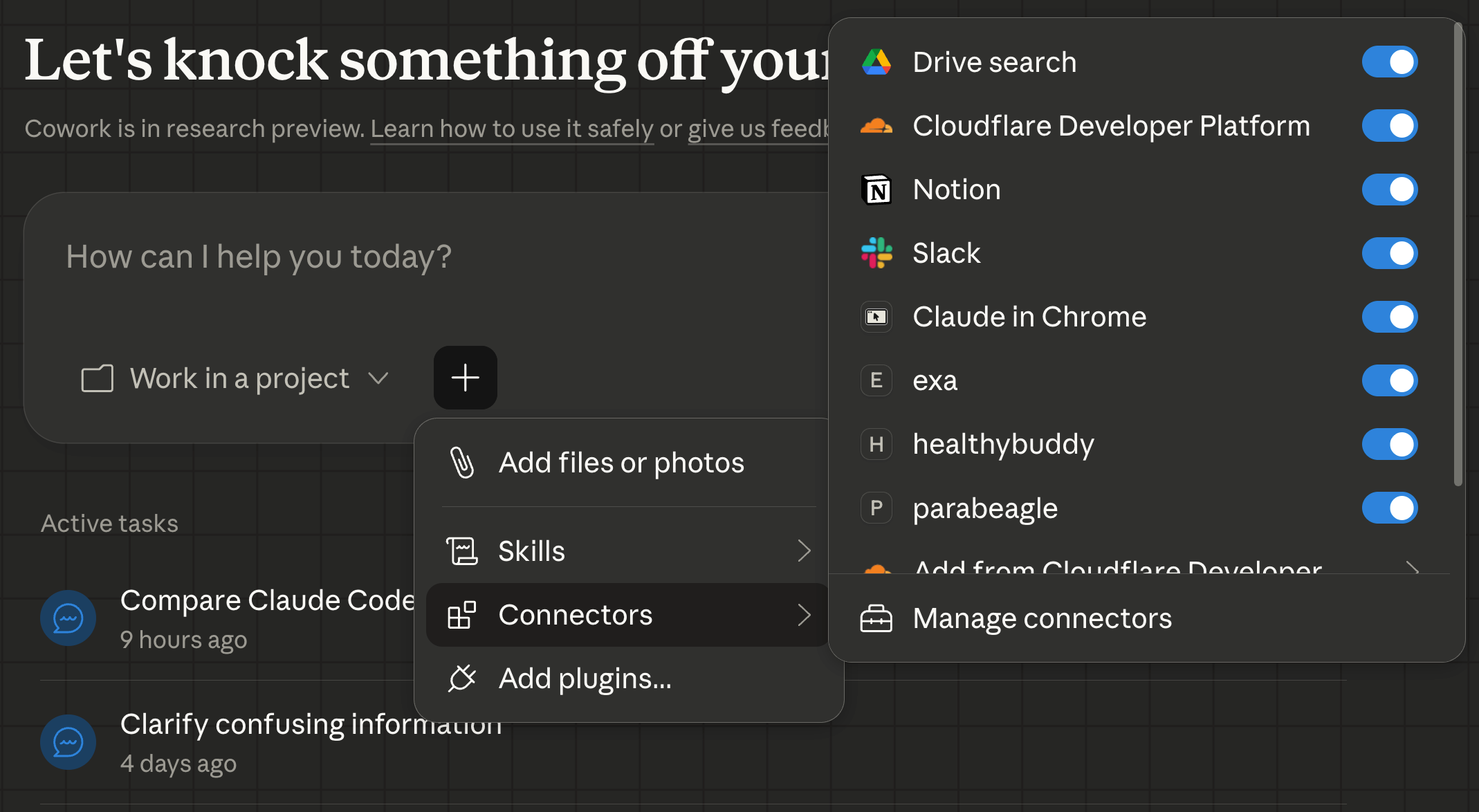The width and height of the screenshot is (1479, 812).
Task: Open the Work in a project dropdown
Action: (235, 378)
